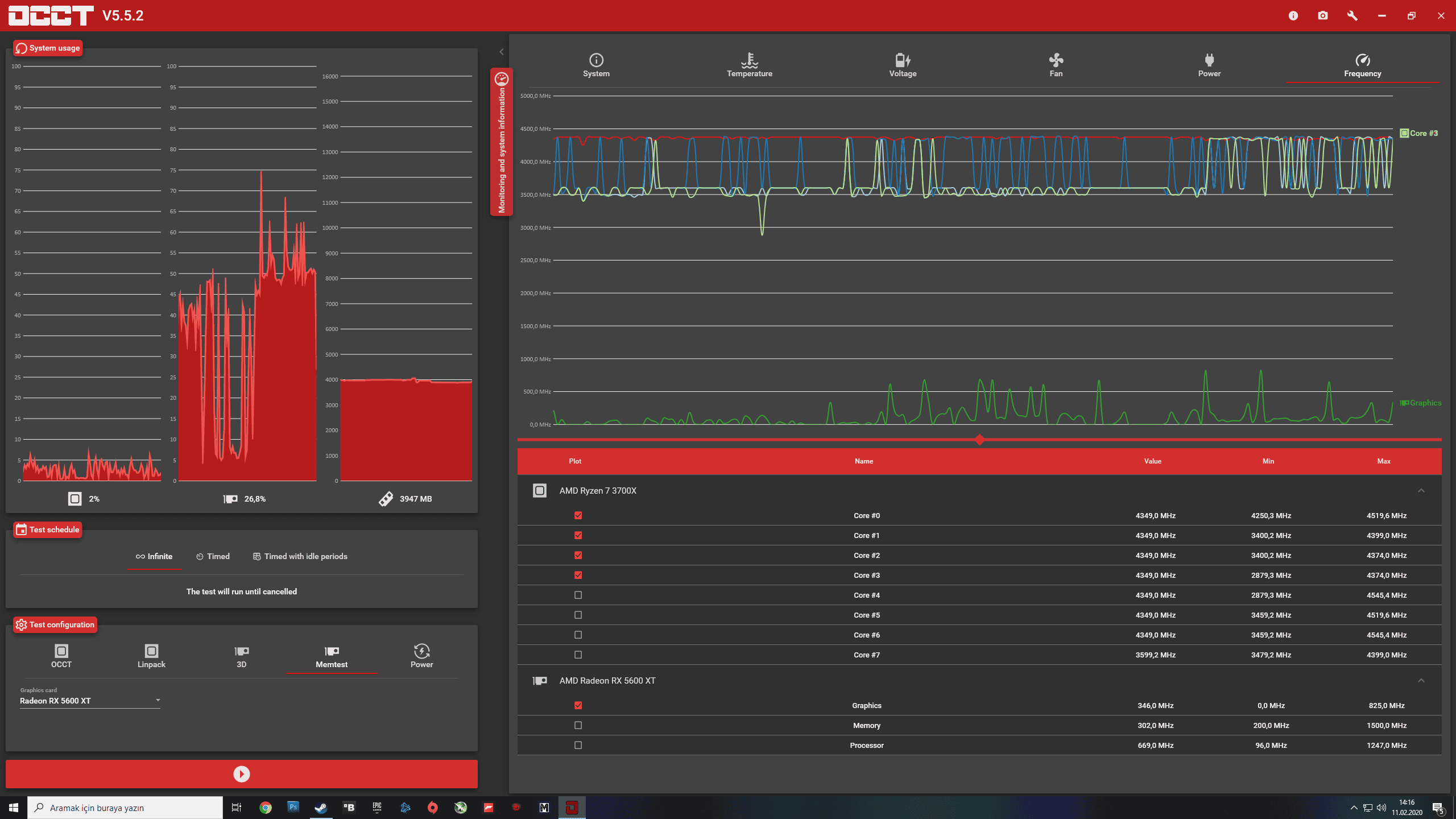
Task: Select the Timed schedule tab
Action: (213, 556)
